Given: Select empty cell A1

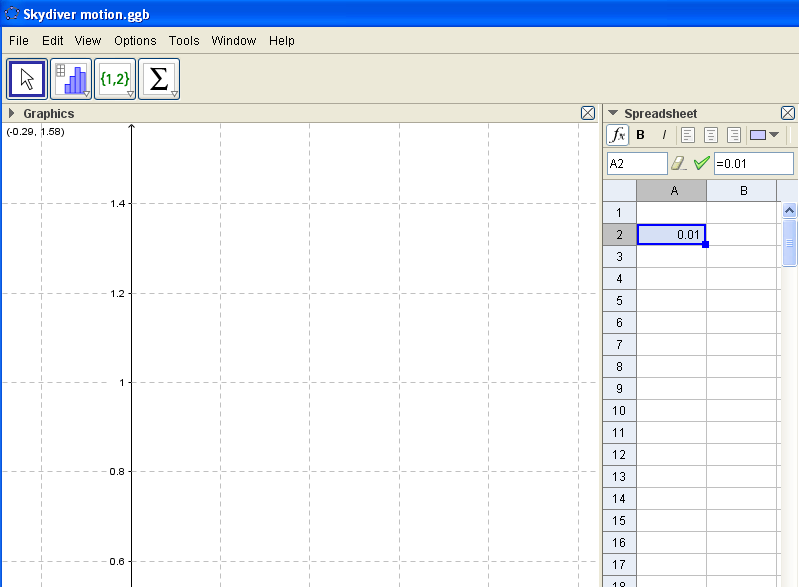Looking at the screenshot, I should (x=672, y=212).
